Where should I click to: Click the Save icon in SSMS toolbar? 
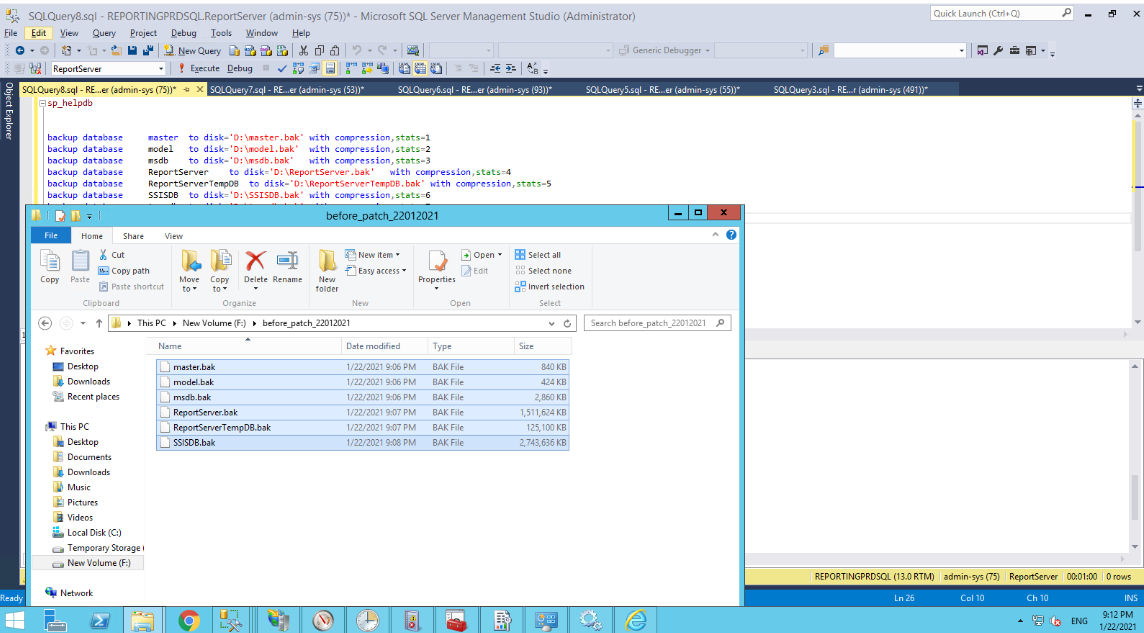point(133,51)
